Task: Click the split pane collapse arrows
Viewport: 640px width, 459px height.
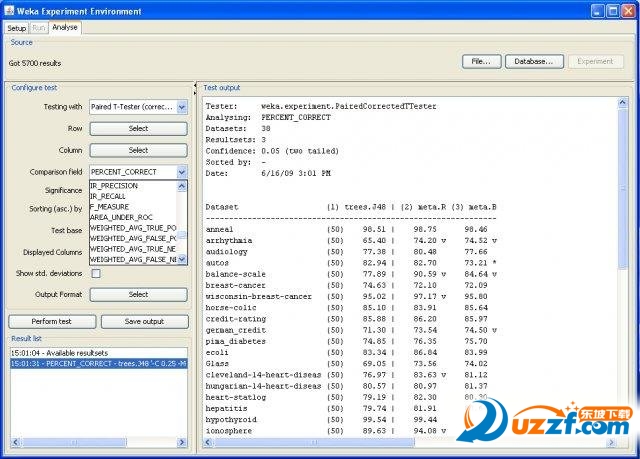Action: click(195, 89)
